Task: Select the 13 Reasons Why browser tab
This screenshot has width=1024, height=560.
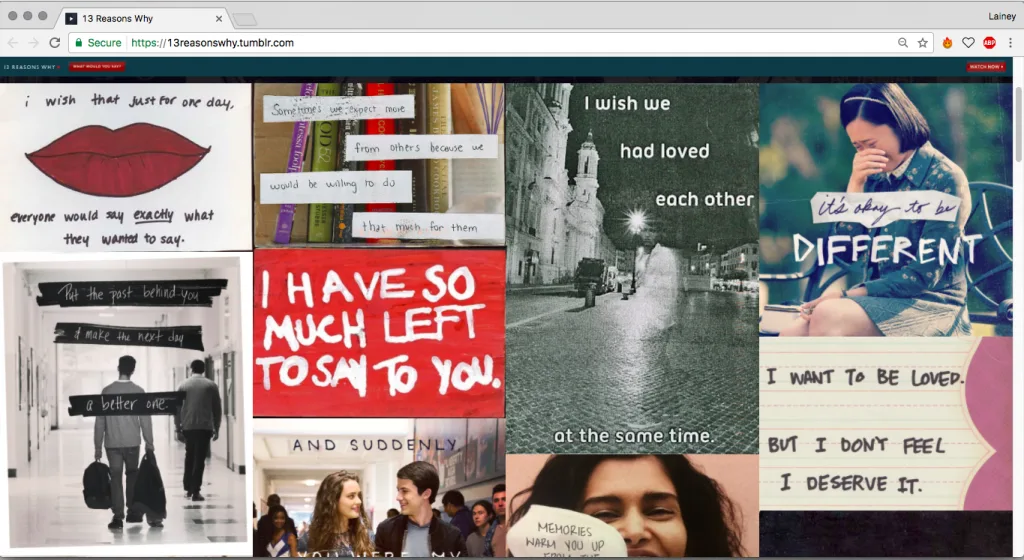Action: point(140,18)
